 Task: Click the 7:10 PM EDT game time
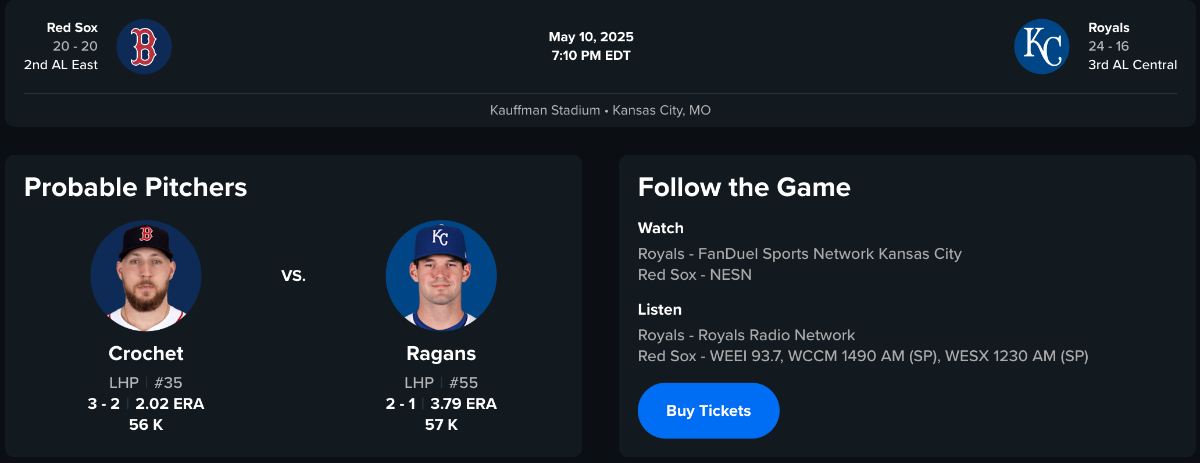tap(591, 55)
